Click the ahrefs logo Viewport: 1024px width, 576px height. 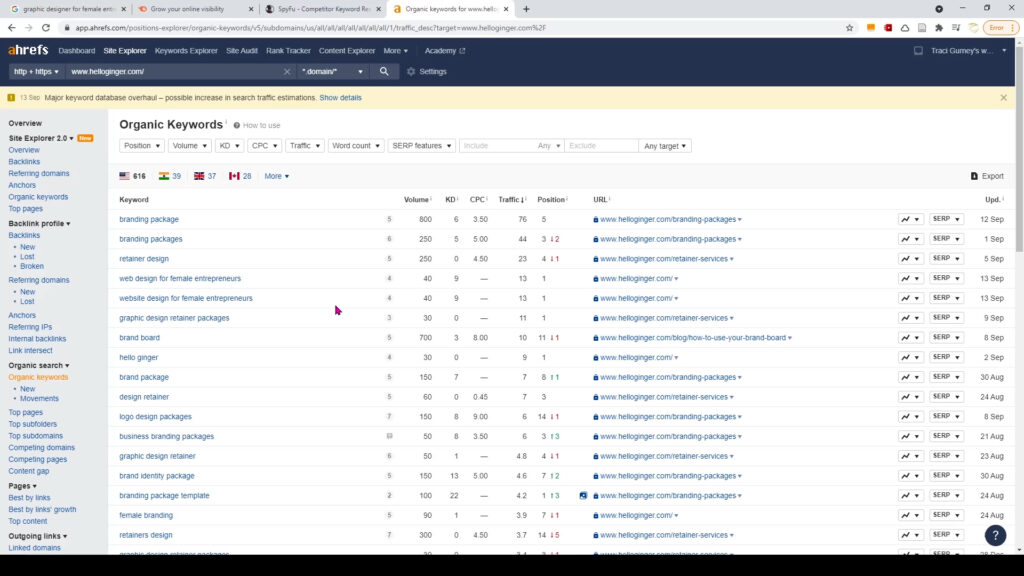[27, 49]
